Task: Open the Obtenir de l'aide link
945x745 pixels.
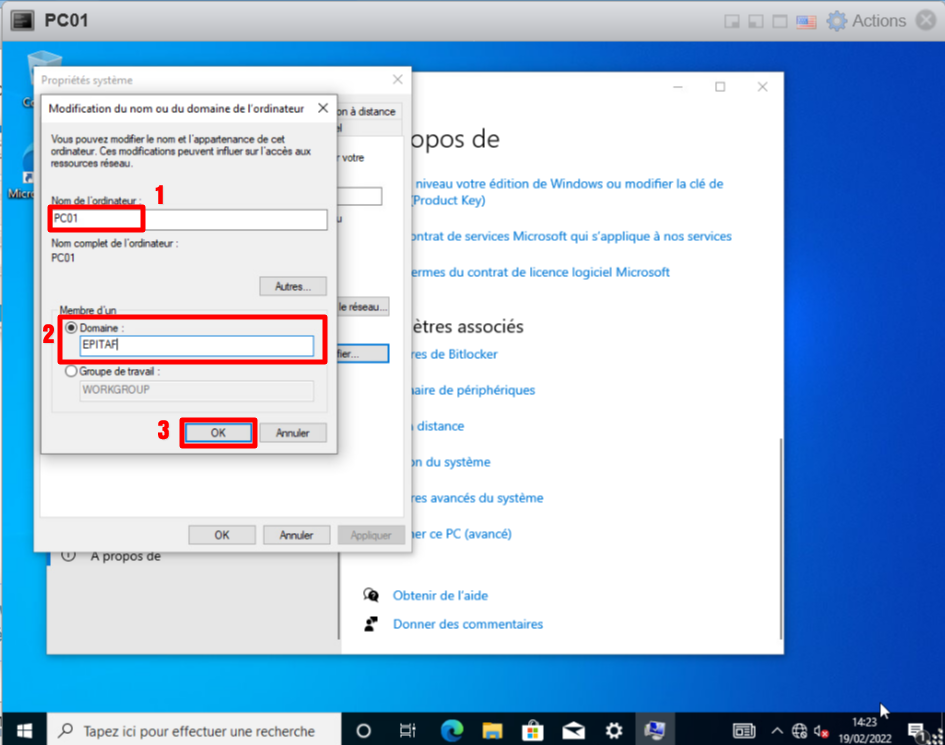Action: coord(440,595)
